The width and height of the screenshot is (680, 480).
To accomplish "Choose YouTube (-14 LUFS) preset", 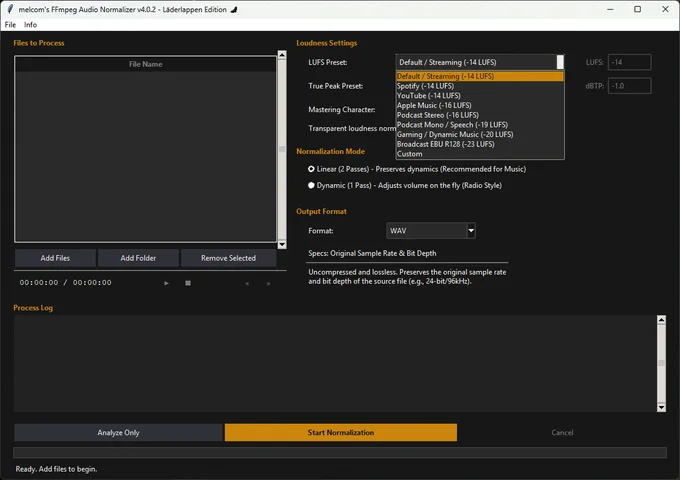I will coord(480,96).
